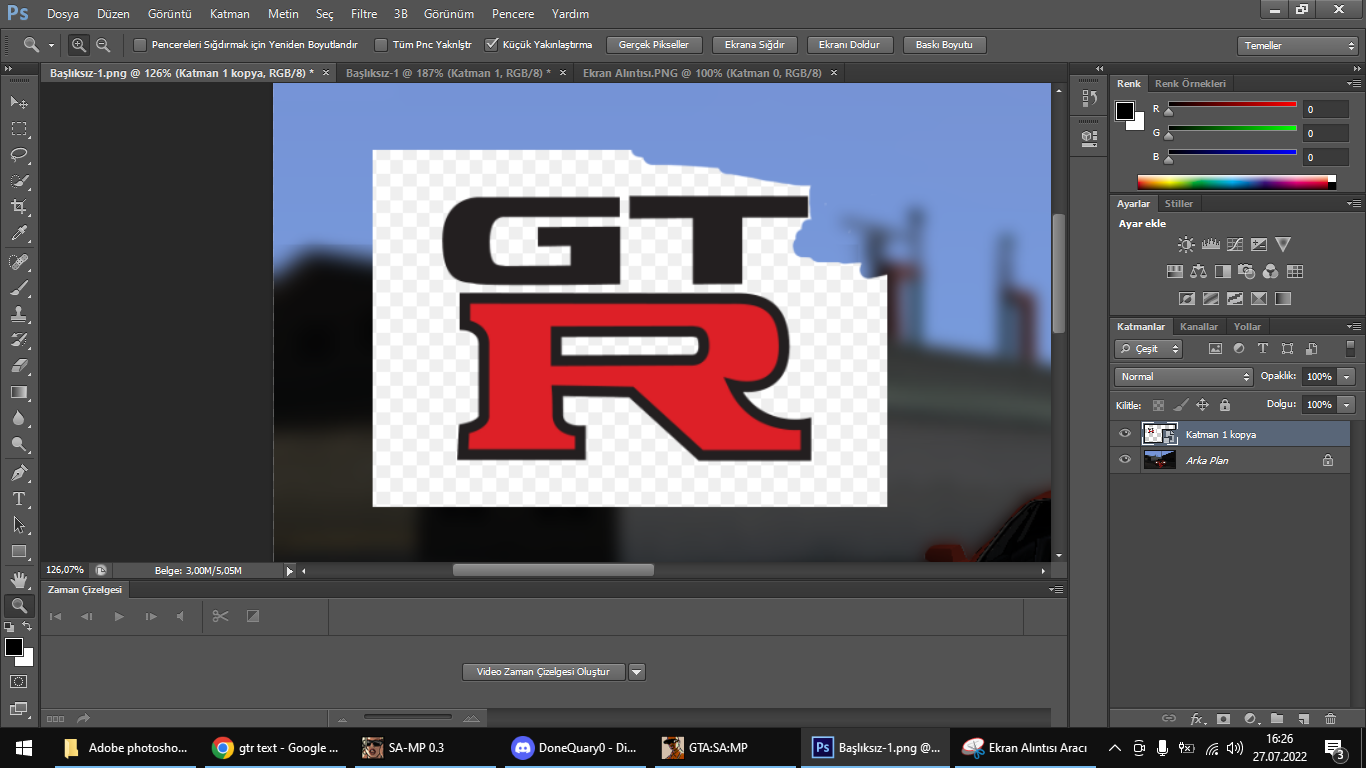Expand arrow next to 'Video Zaman Çizelgesi Oluştur'

637,672
